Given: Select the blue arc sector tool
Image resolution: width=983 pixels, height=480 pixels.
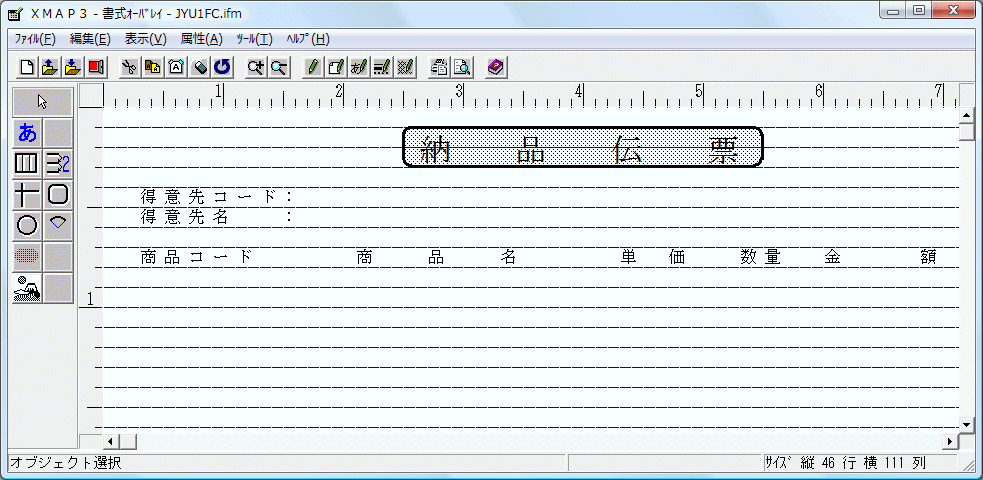Looking at the screenshot, I should tap(58, 225).
